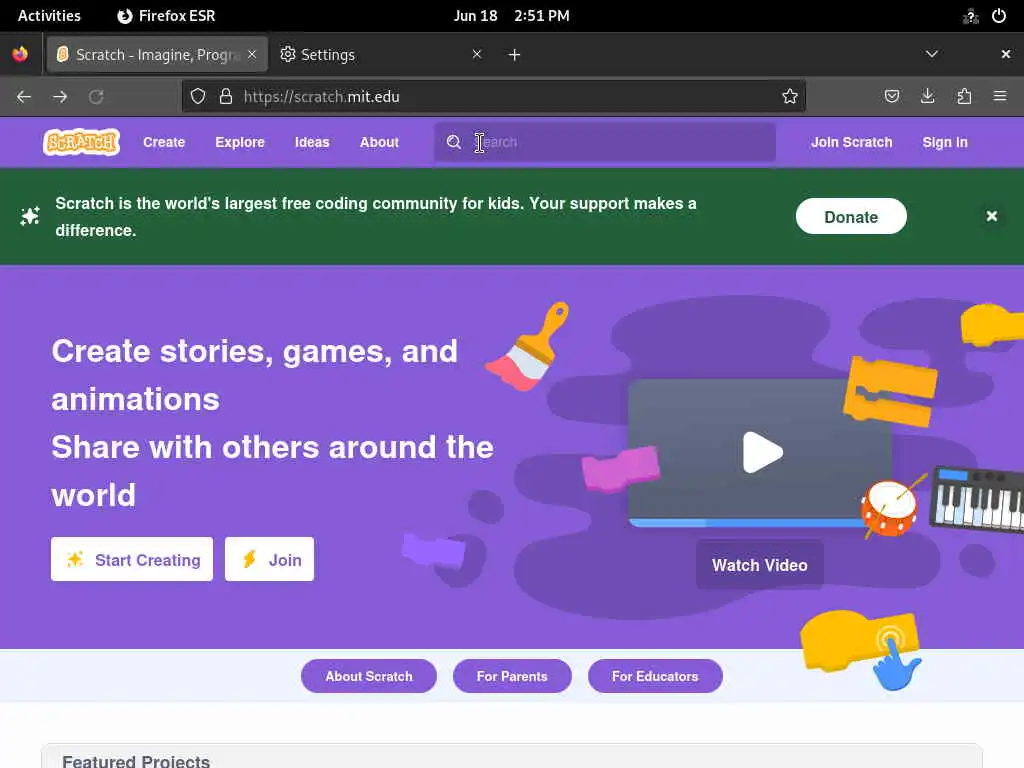Open the clock and calendar in top bar
Image resolution: width=1024 pixels, height=768 pixels.
(x=511, y=16)
